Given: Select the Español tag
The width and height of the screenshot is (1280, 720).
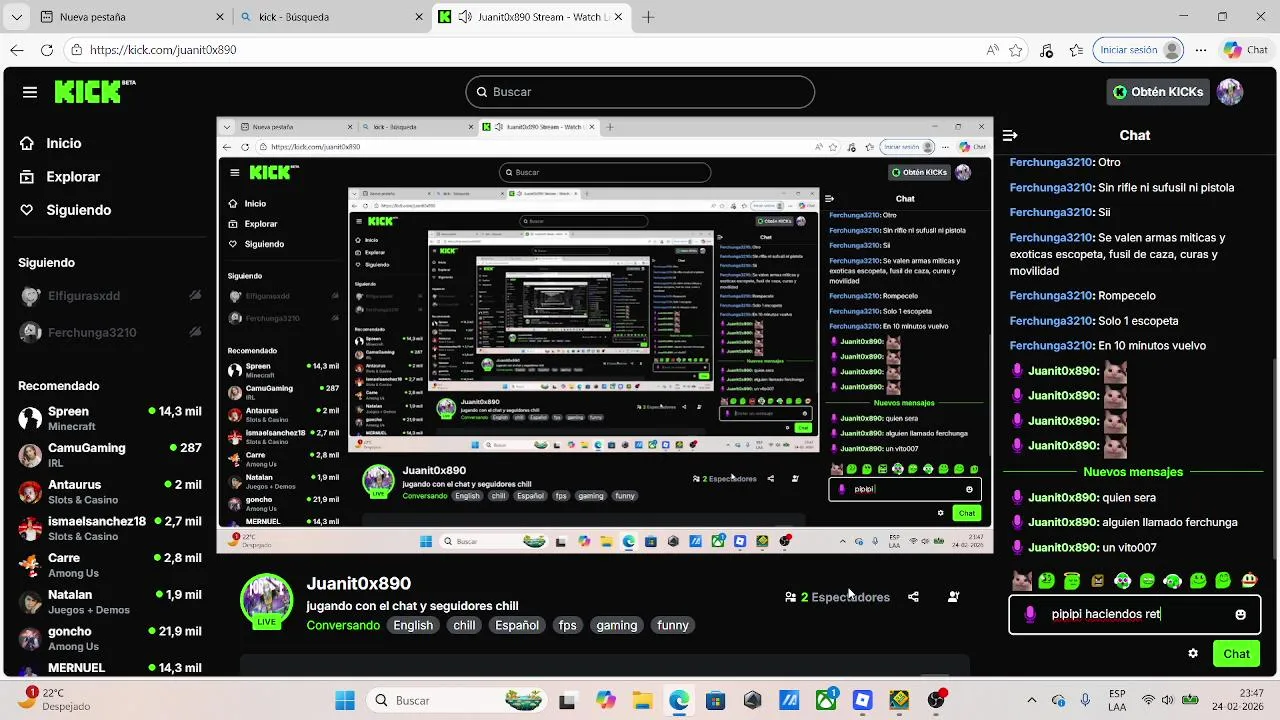Looking at the screenshot, I should point(517,625).
